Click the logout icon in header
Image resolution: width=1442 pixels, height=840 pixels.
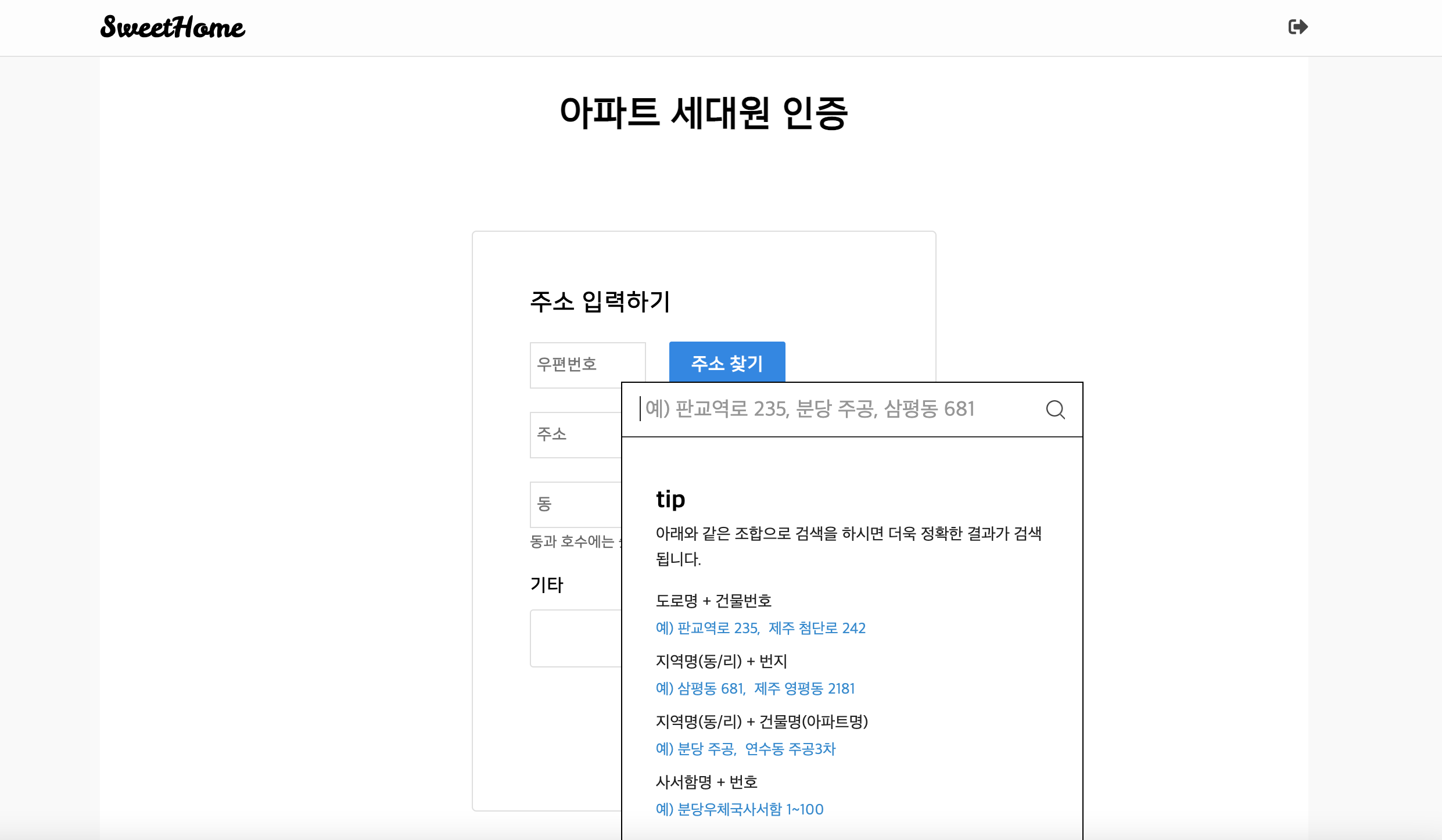[1297, 27]
